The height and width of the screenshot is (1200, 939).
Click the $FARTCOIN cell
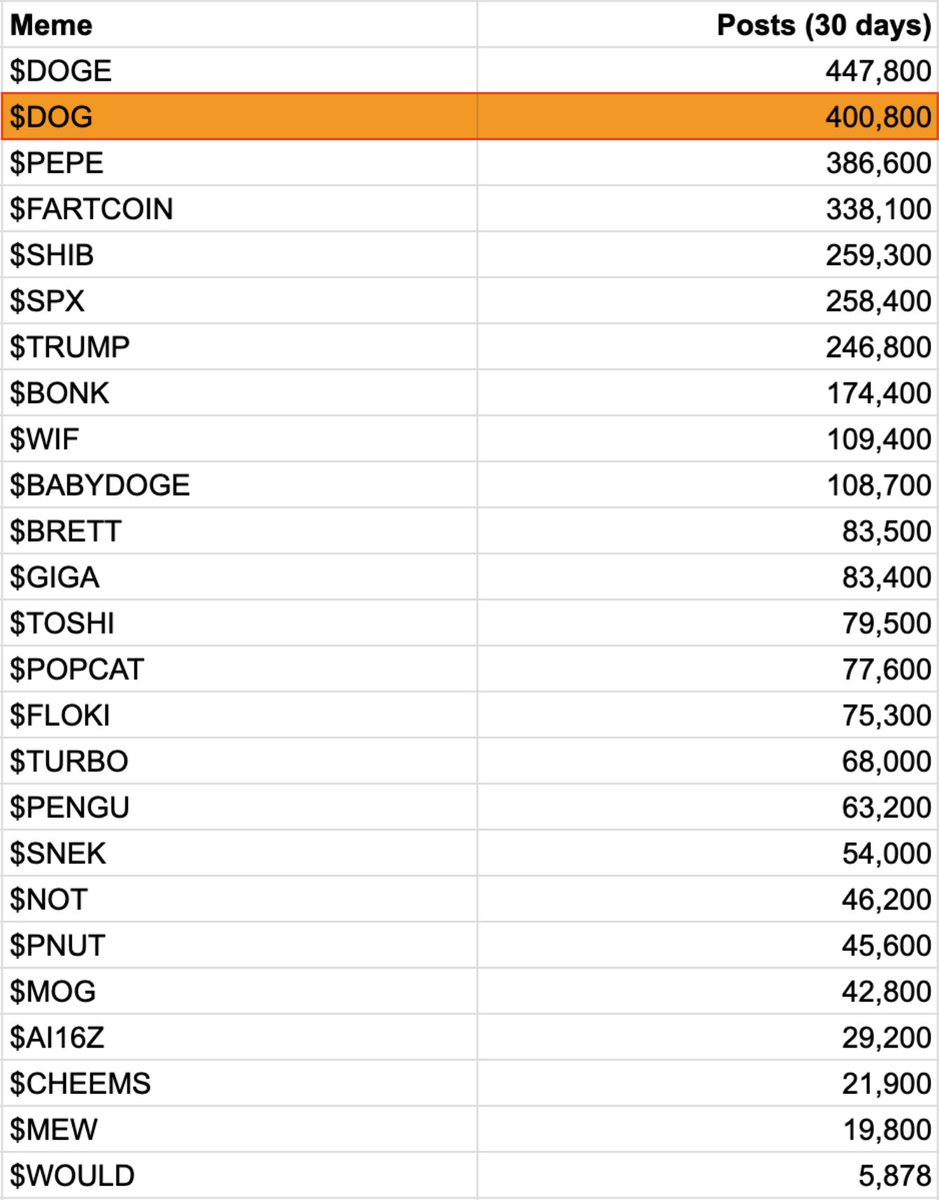tap(240, 208)
